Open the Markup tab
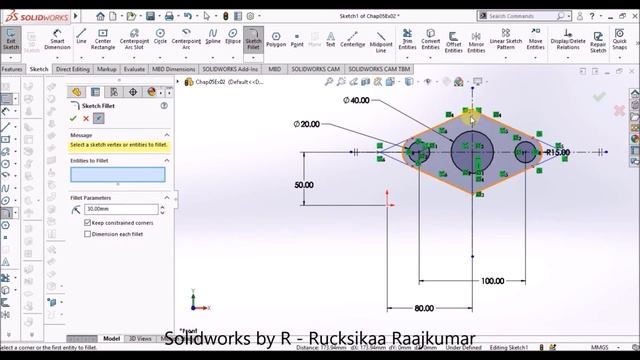This screenshot has height=360, width=640. 107,69
